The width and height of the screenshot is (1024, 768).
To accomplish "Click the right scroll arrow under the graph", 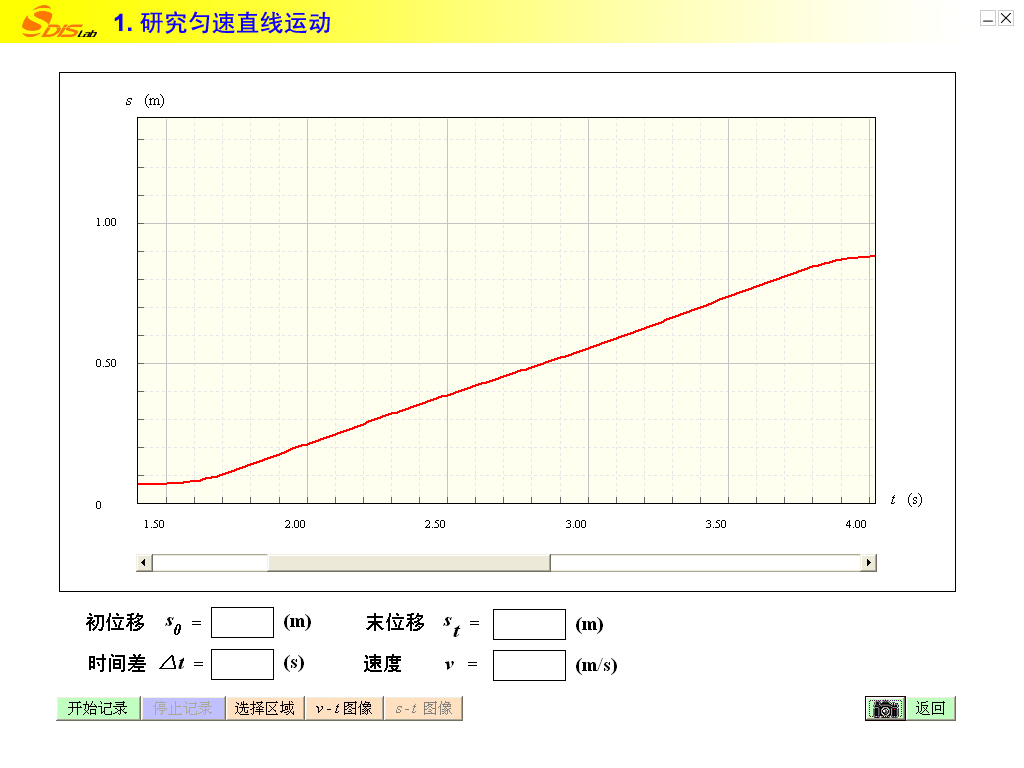I will coord(869,563).
